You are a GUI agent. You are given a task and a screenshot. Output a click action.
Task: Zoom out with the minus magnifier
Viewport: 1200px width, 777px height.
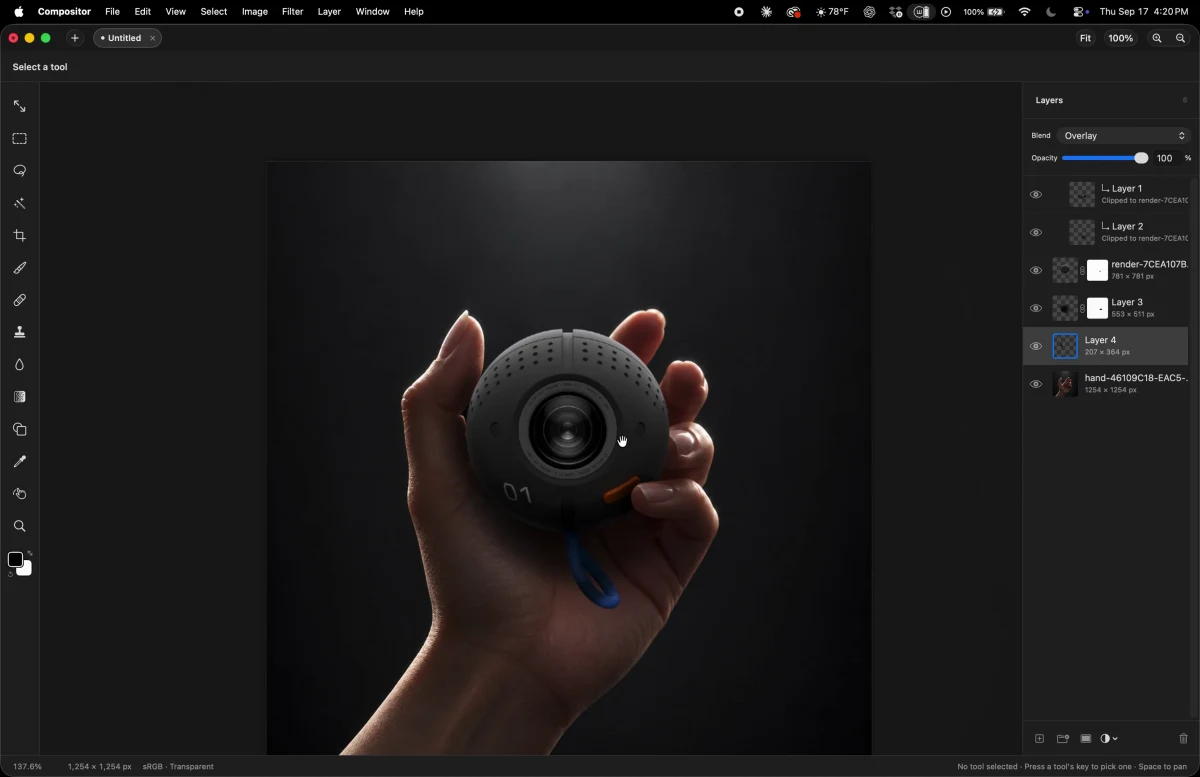point(1181,38)
